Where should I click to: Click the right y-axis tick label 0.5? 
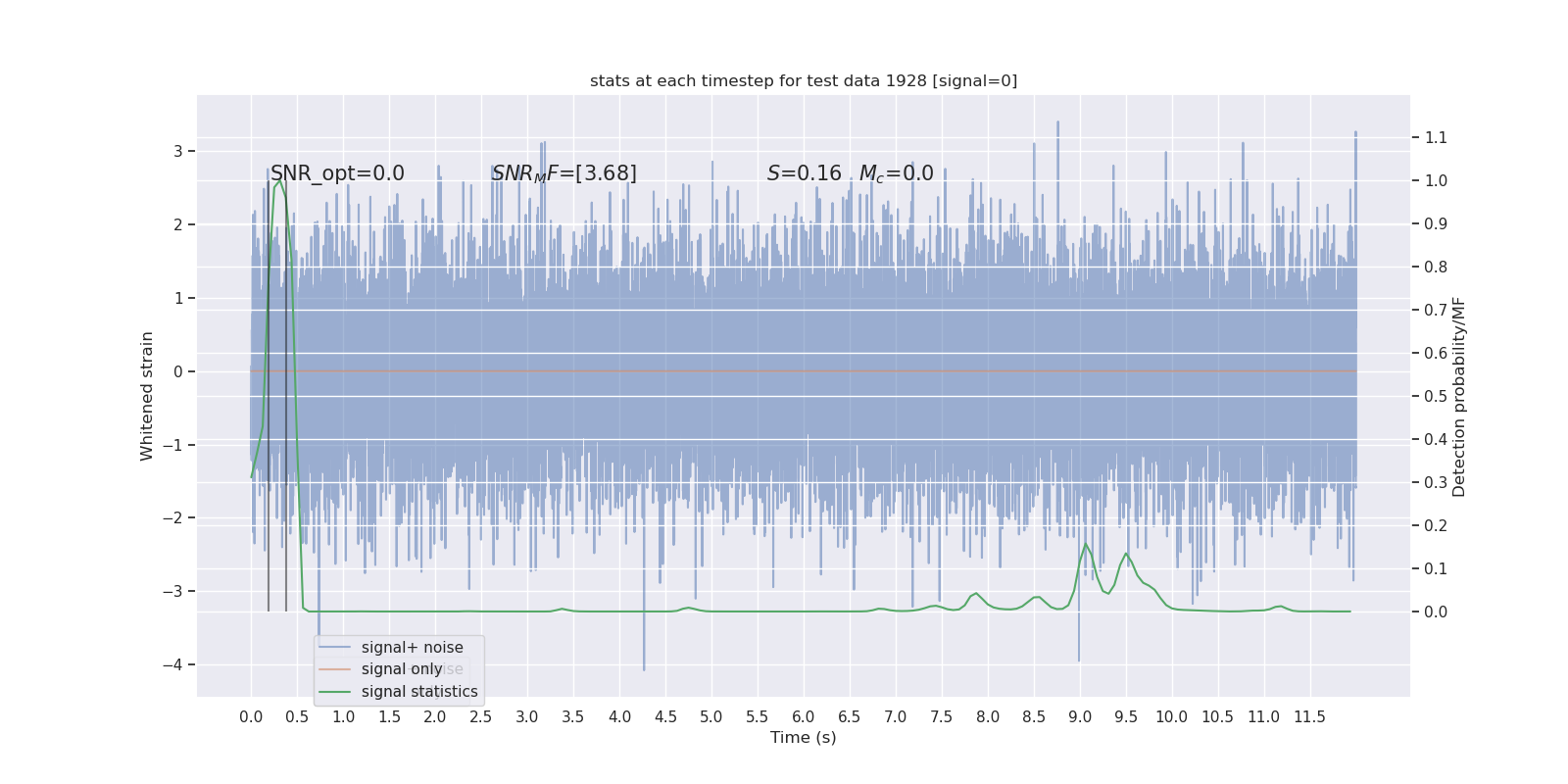point(1436,397)
